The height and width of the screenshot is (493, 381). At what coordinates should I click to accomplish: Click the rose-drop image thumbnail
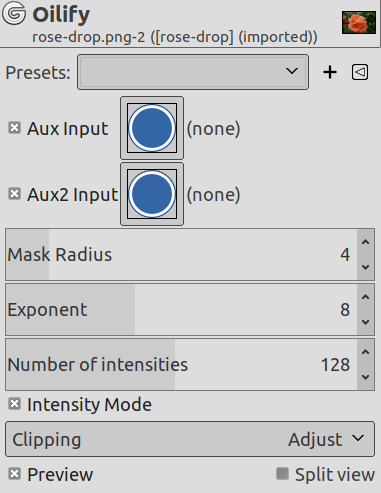[x=359, y=23]
